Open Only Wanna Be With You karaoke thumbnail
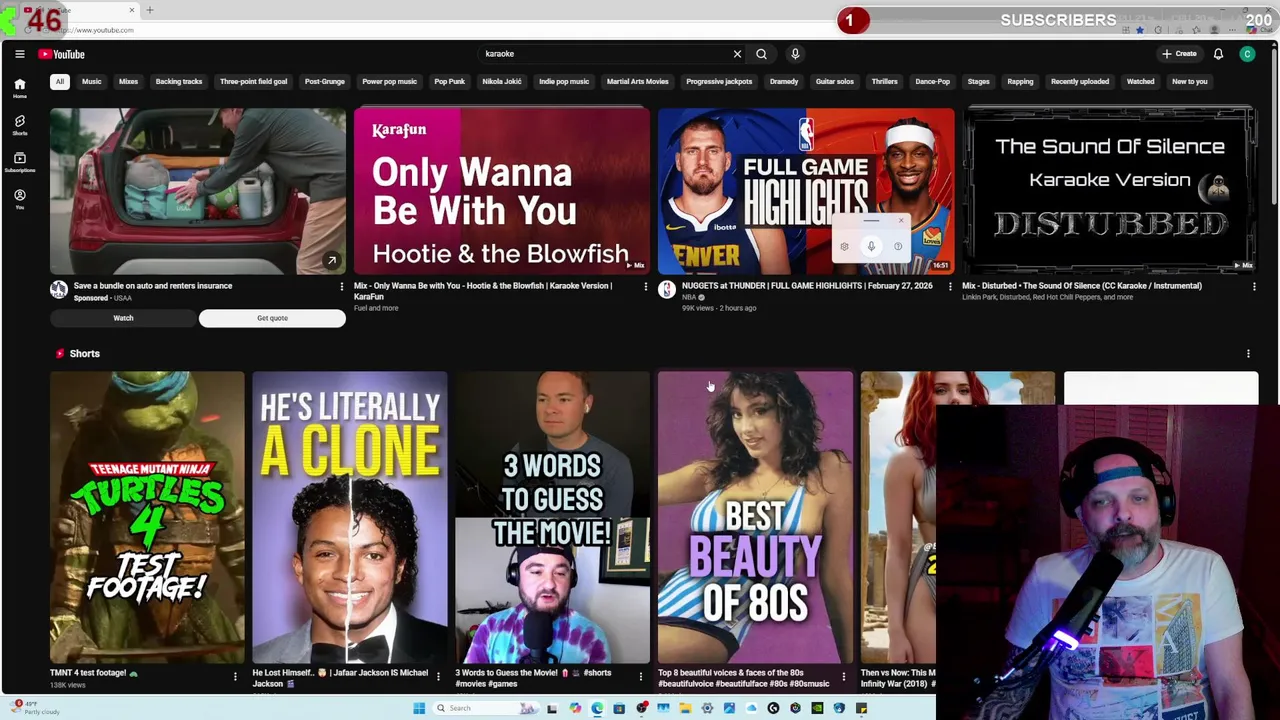Viewport: 1280px width, 720px height. (502, 191)
